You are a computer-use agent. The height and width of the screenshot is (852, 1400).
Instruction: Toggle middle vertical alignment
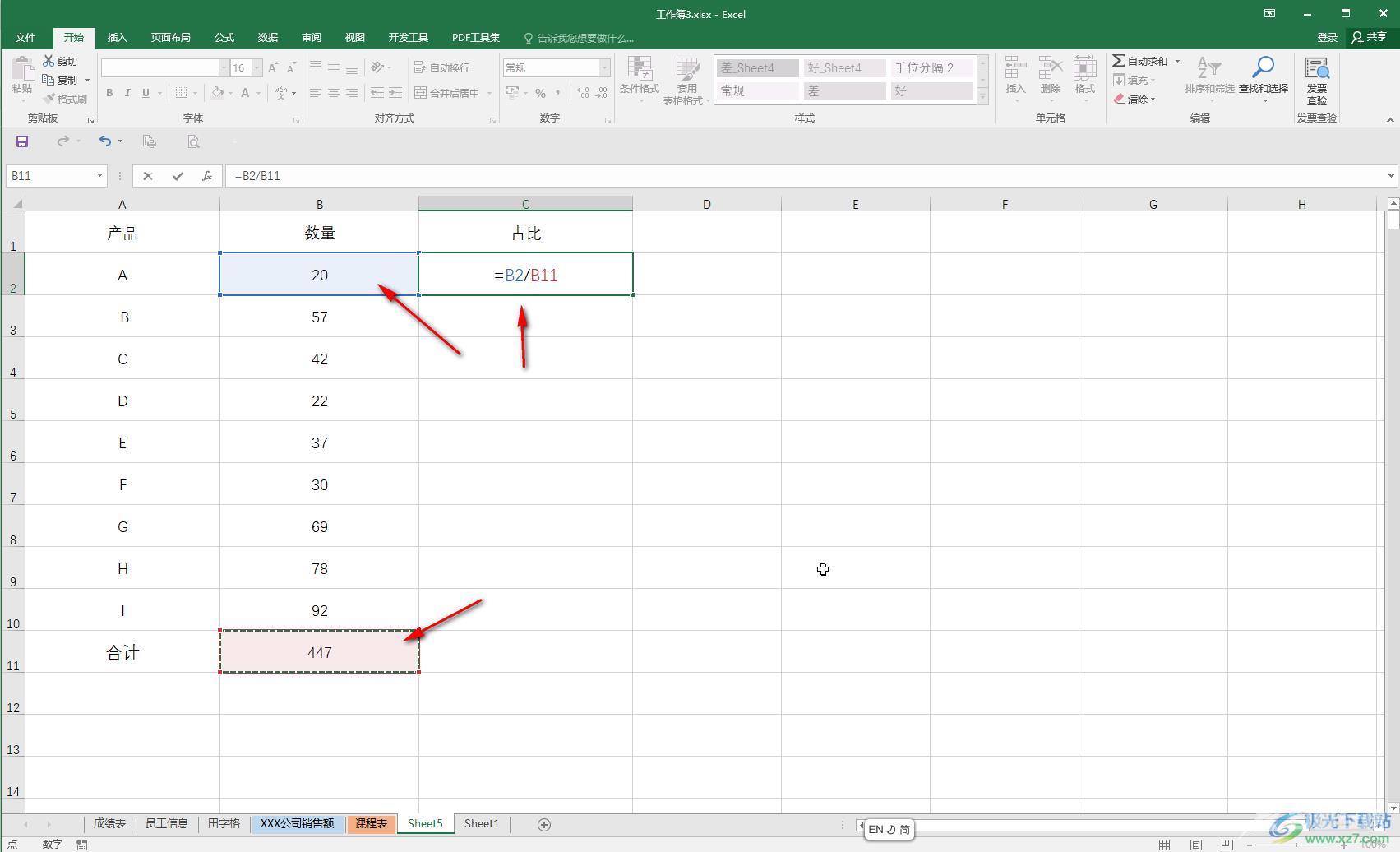pos(334,67)
